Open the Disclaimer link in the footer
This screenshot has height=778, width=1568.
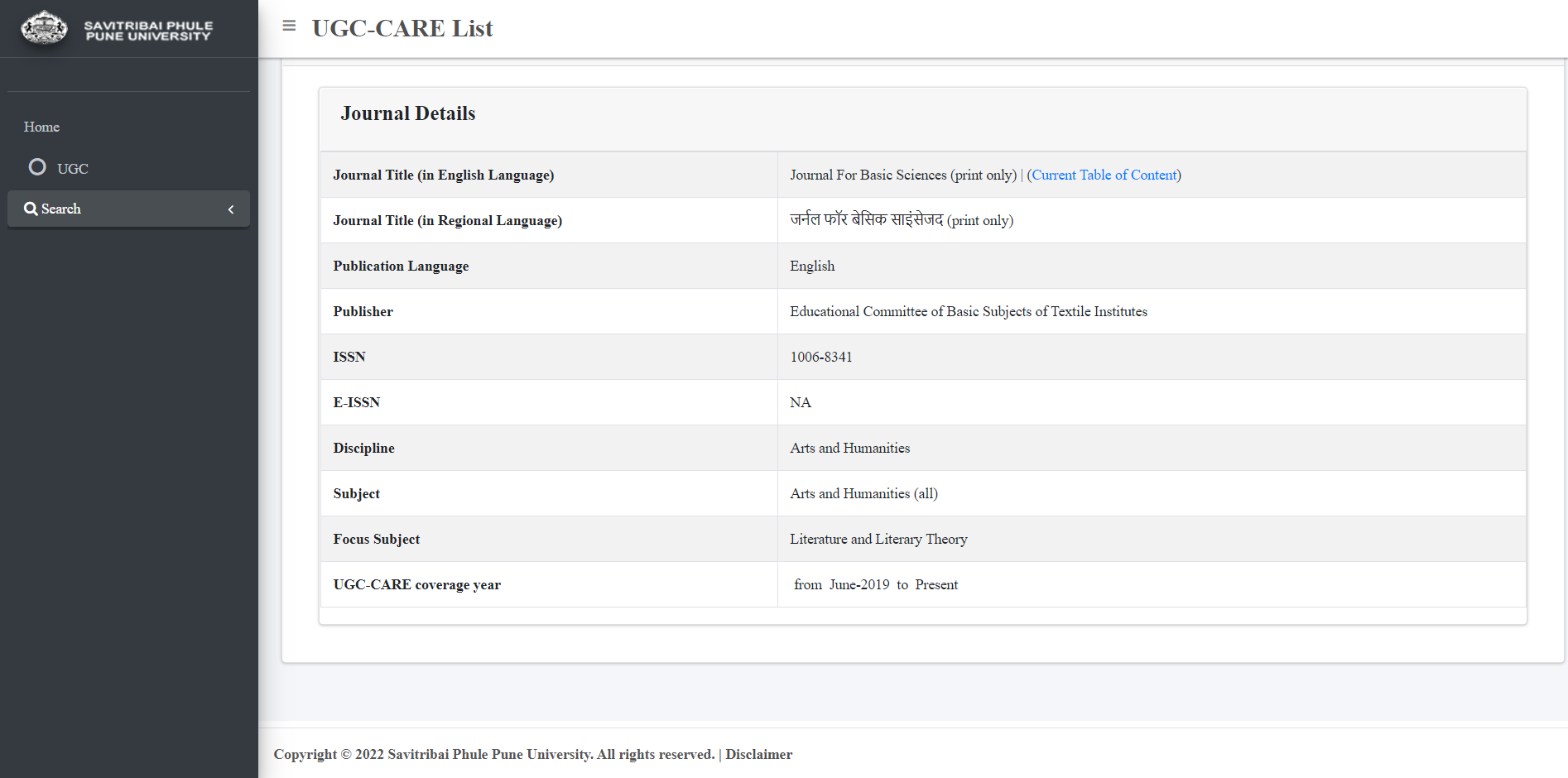pyautogui.click(x=758, y=754)
